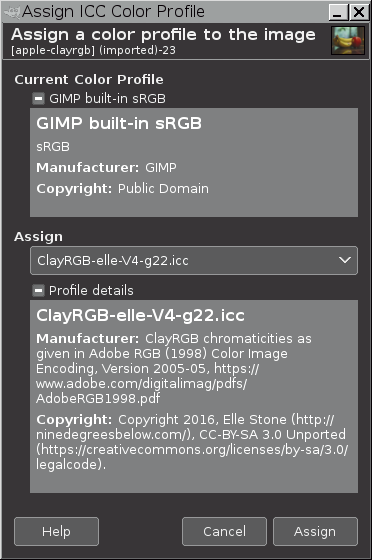Collapse the Profile details minus icon

pyautogui.click(x=38, y=290)
